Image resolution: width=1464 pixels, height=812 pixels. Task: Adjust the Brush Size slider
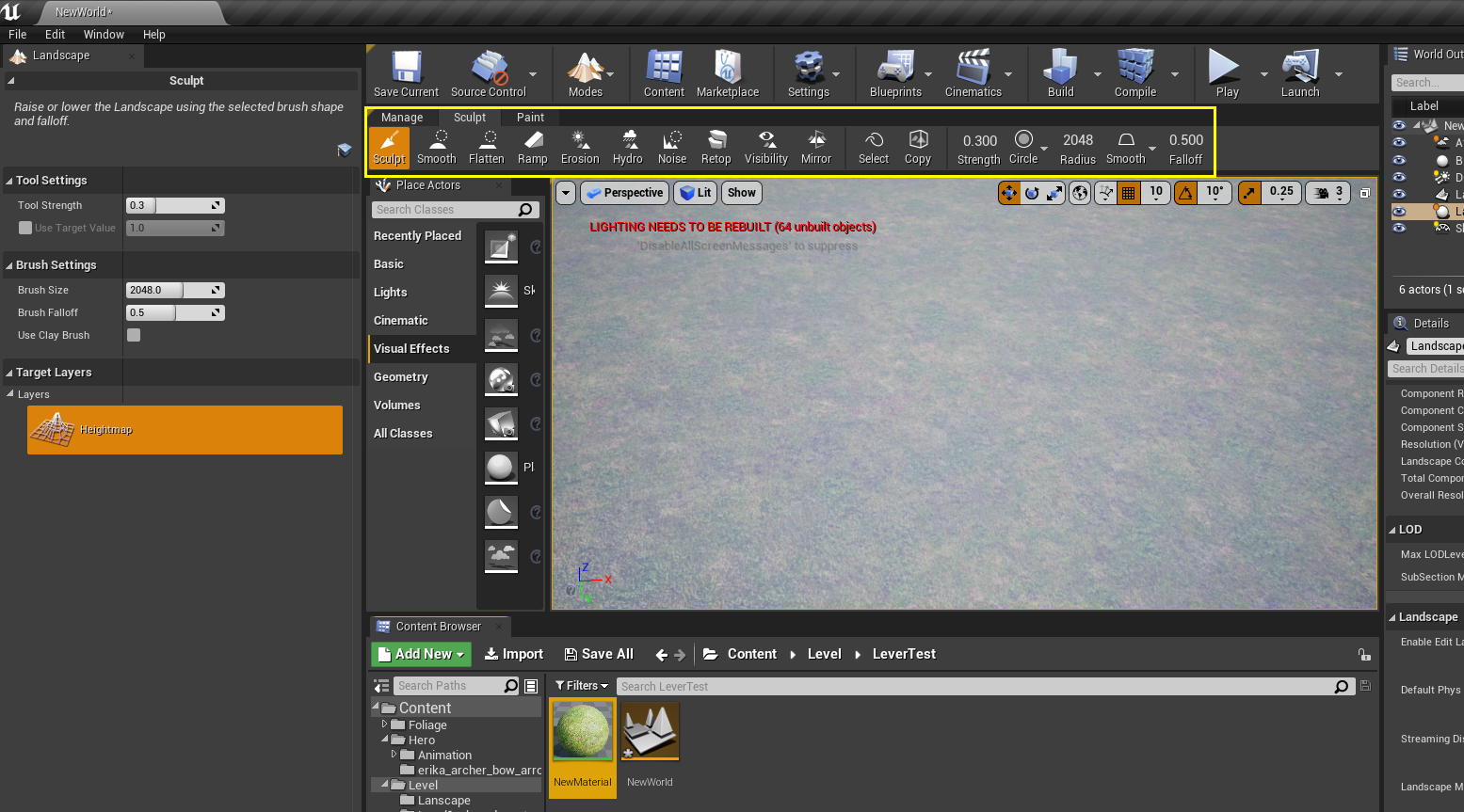coord(175,290)
